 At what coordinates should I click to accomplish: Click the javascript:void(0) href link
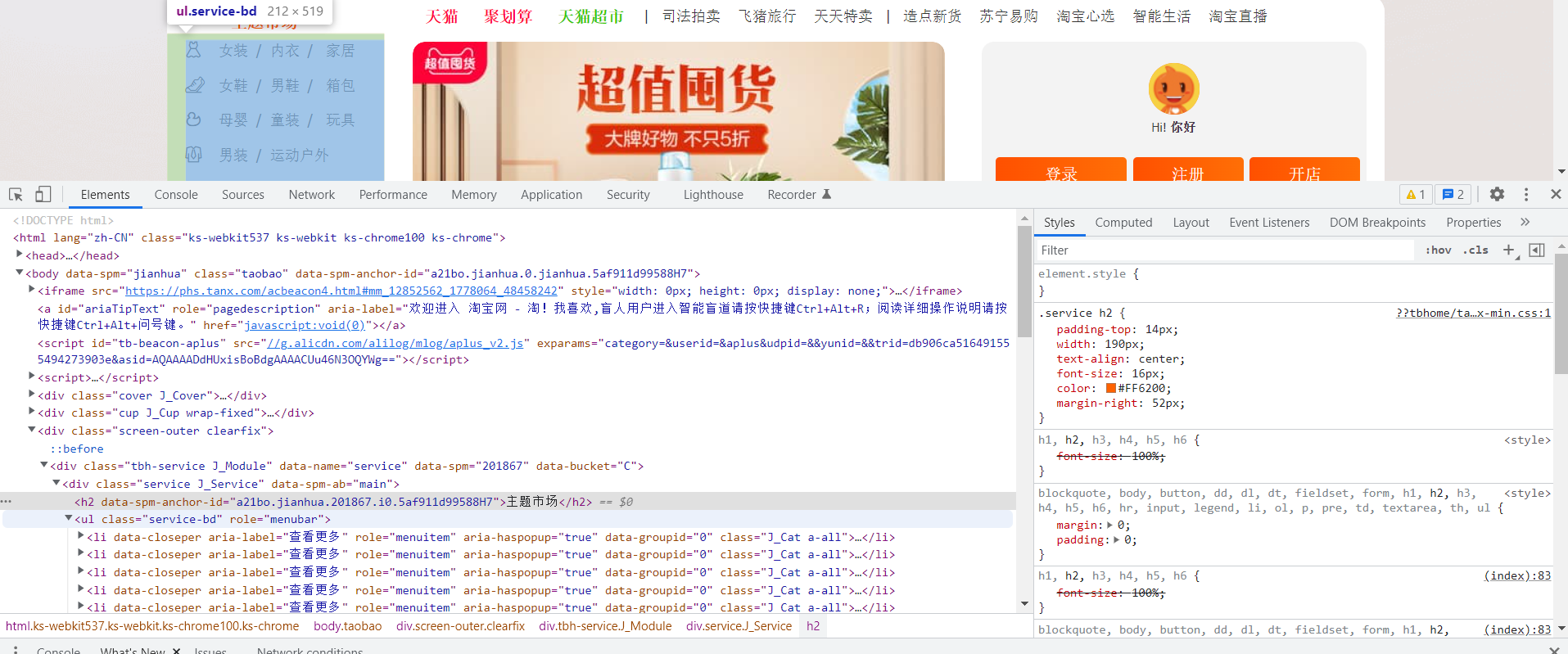point(305,325)
